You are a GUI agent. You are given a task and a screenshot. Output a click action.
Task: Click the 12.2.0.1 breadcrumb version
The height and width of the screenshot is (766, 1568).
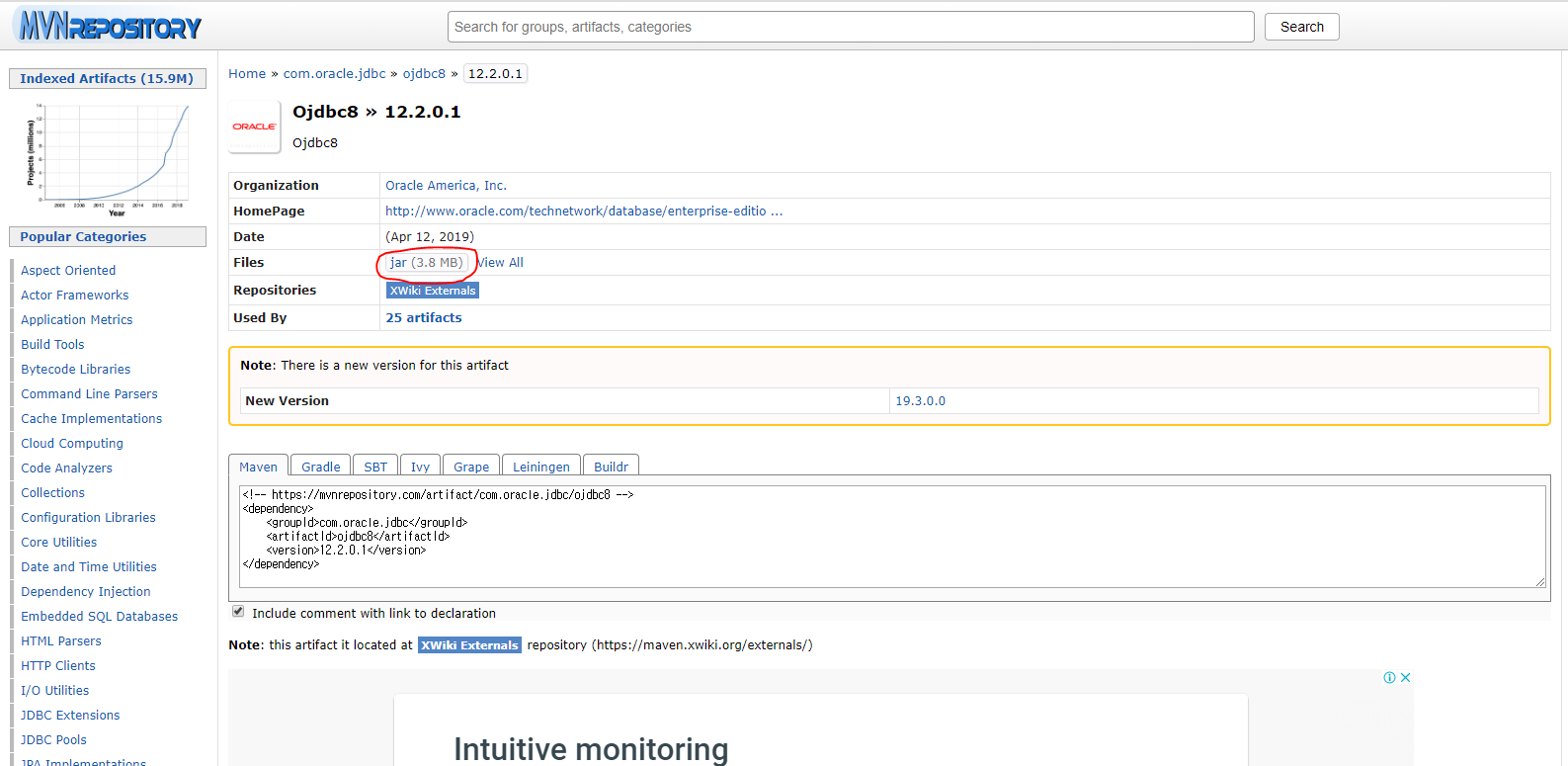point(495,74)
